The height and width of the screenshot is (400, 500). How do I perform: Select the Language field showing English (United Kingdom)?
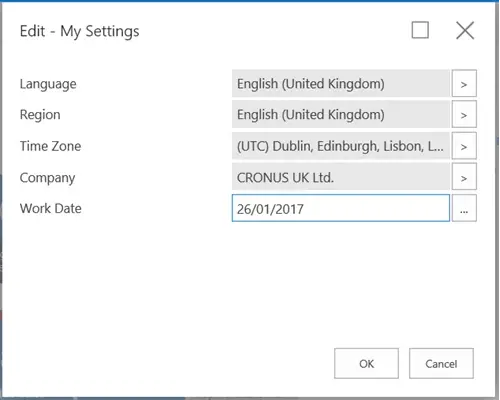341,83
